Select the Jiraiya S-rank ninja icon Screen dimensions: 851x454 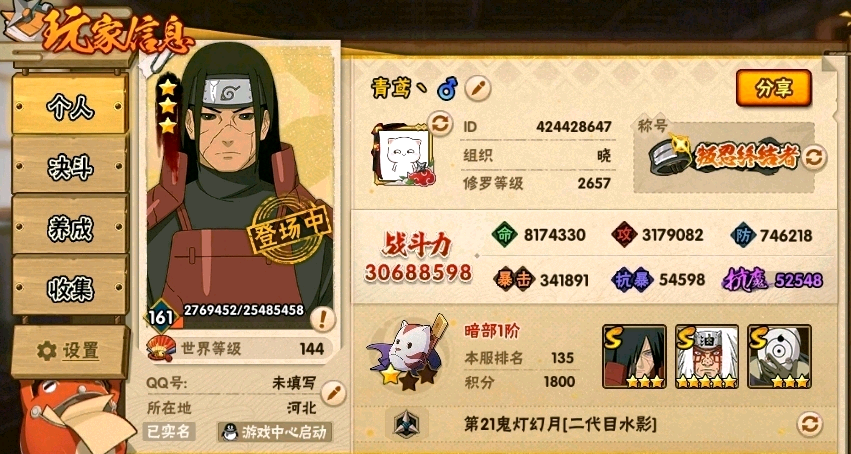pyautogui.click(x=707, y=356)
